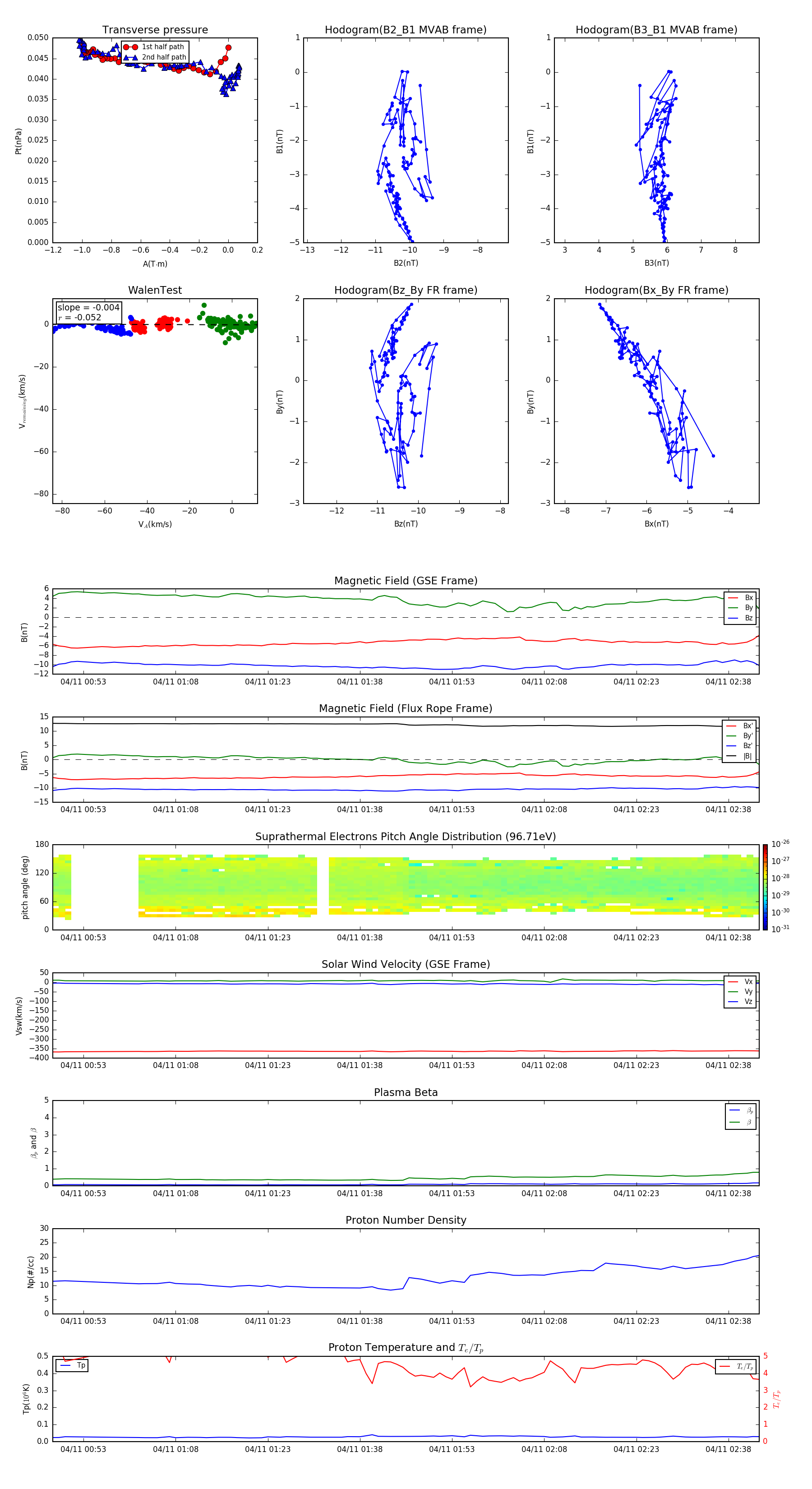Click the 'Hodogram(Bx_By FR frame)' title
This screenshot has width=812, height=1489.
tap(656, 290)
